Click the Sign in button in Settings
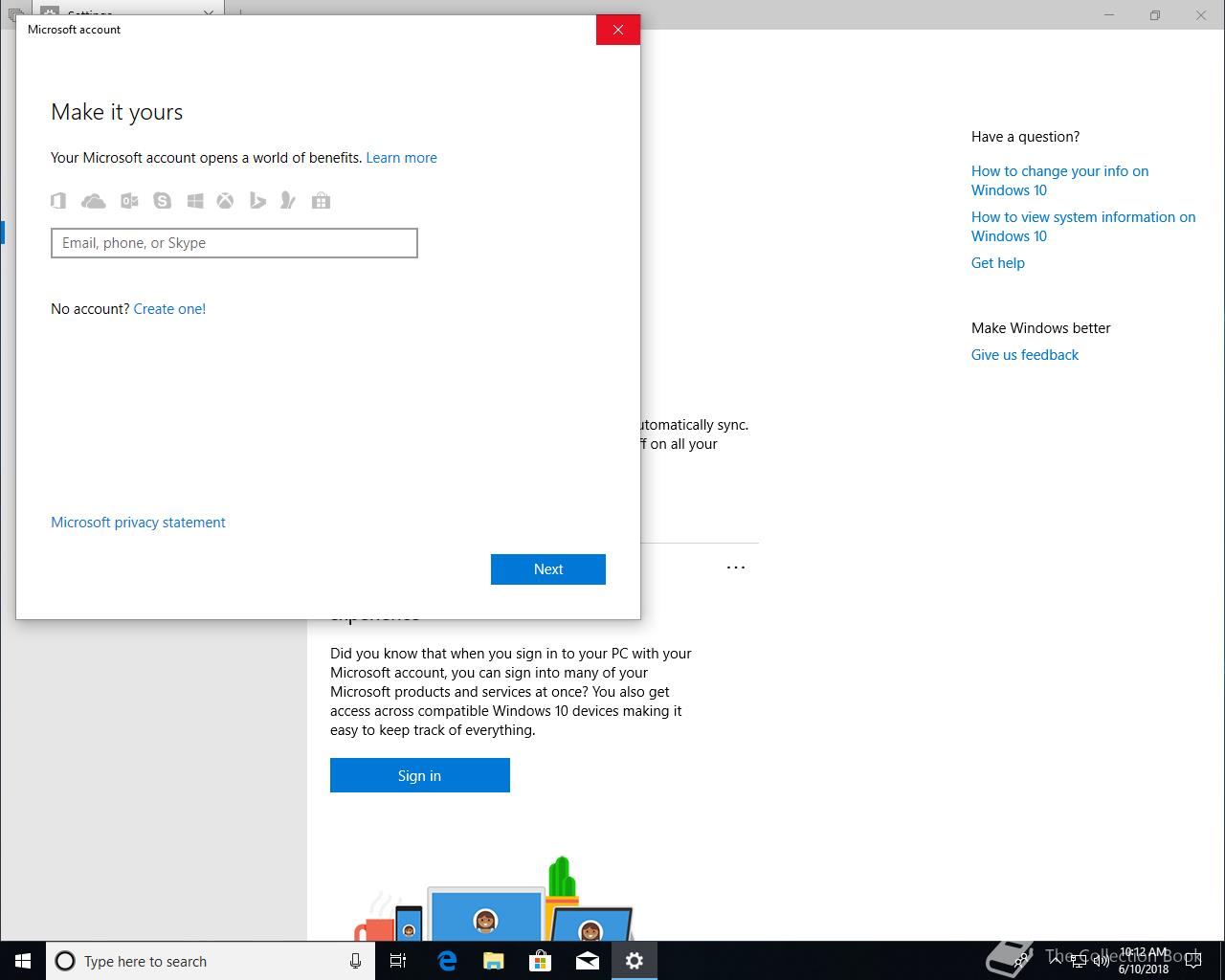This screenshot has height=980, width=1225. tap(420, 775)
